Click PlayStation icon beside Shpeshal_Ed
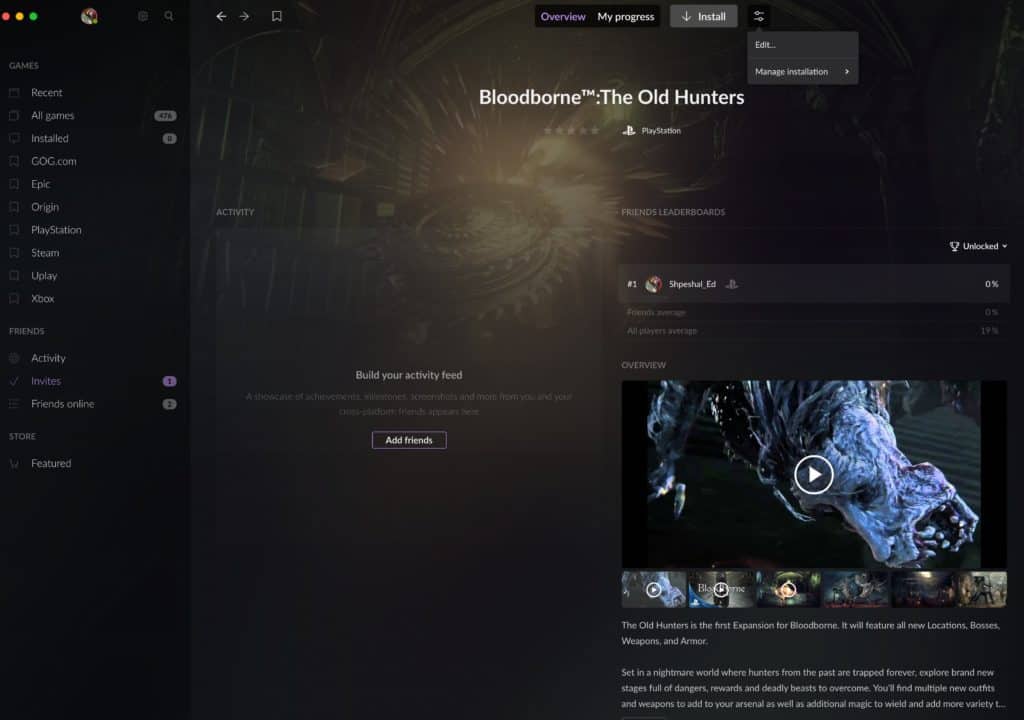 point(731,284)
